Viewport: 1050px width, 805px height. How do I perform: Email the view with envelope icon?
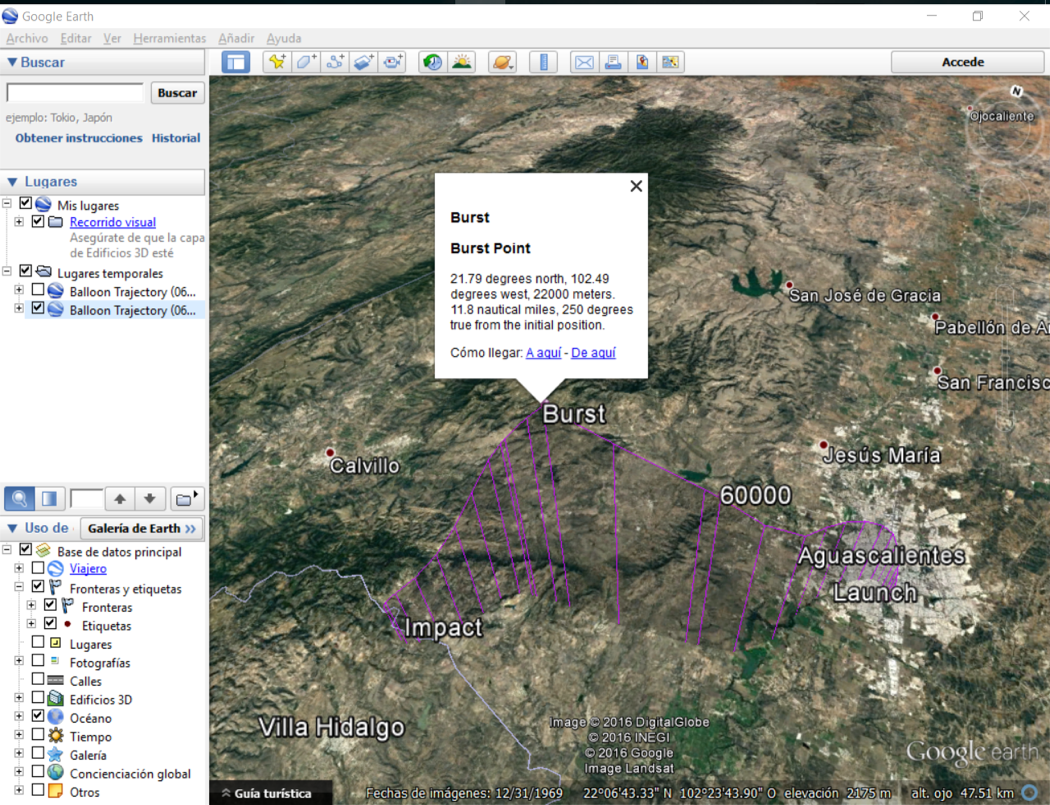(584, 62)
